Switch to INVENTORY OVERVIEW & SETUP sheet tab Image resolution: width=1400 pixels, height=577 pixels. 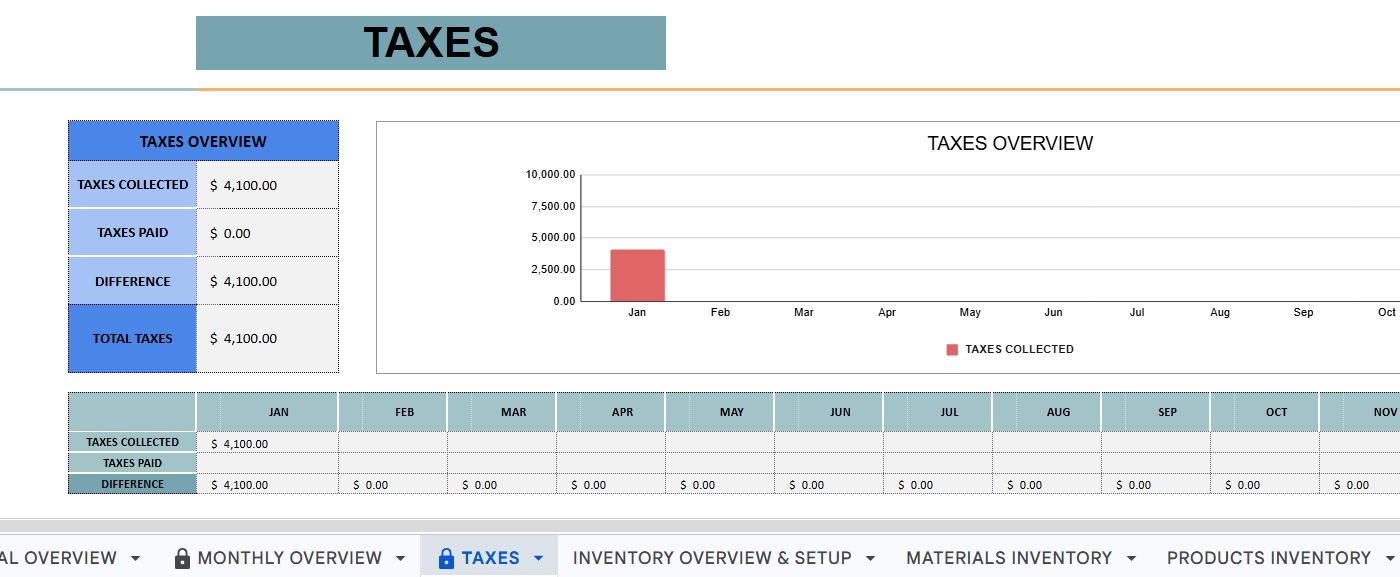point(712,558)
